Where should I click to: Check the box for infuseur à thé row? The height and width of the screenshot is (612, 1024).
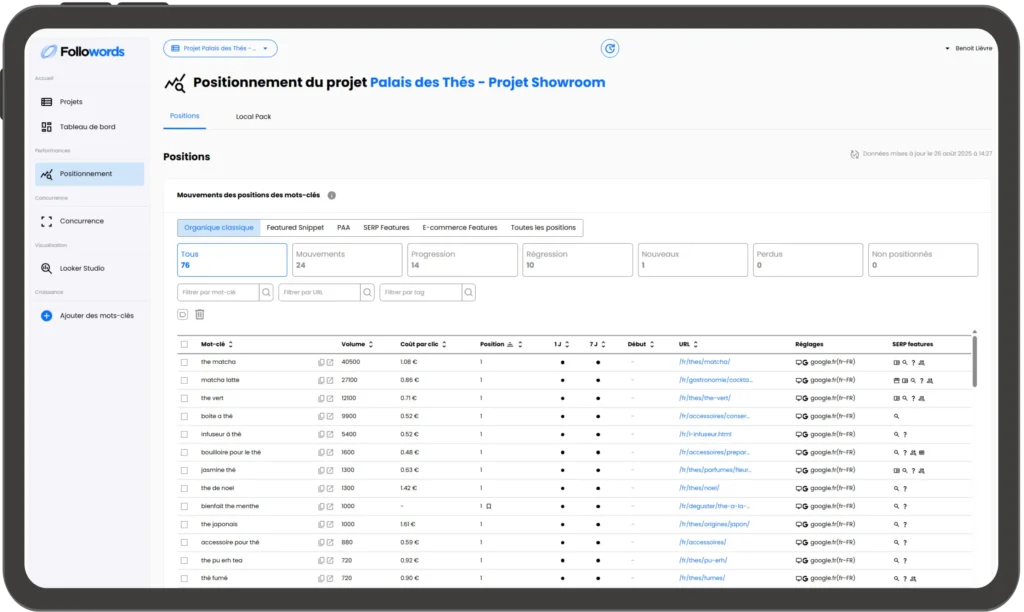pos(184,434)
